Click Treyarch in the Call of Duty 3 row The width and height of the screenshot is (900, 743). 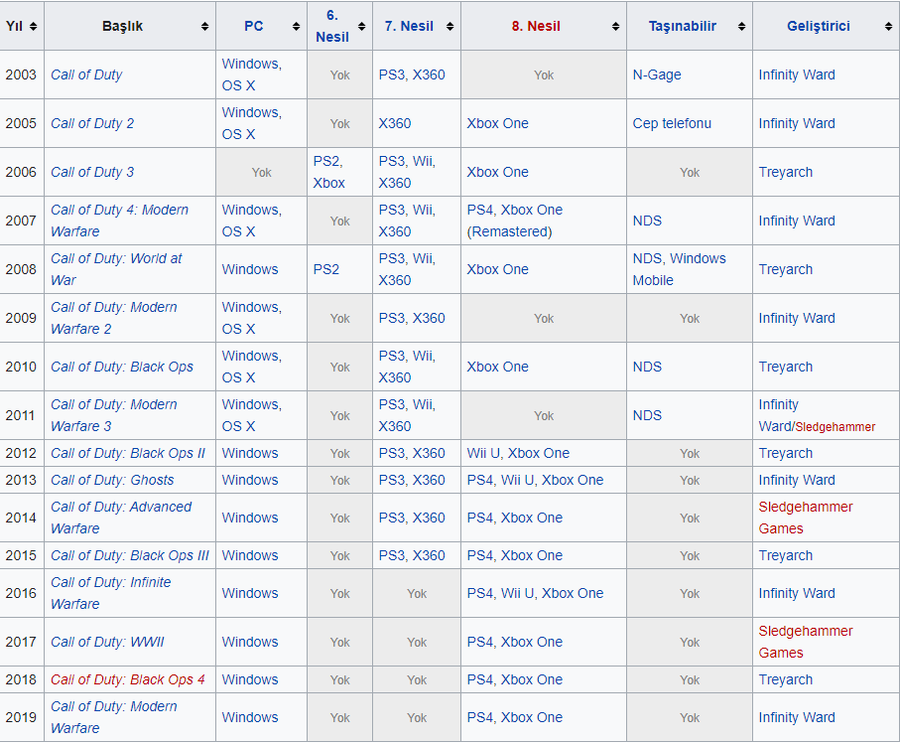(x=785, y=172)
